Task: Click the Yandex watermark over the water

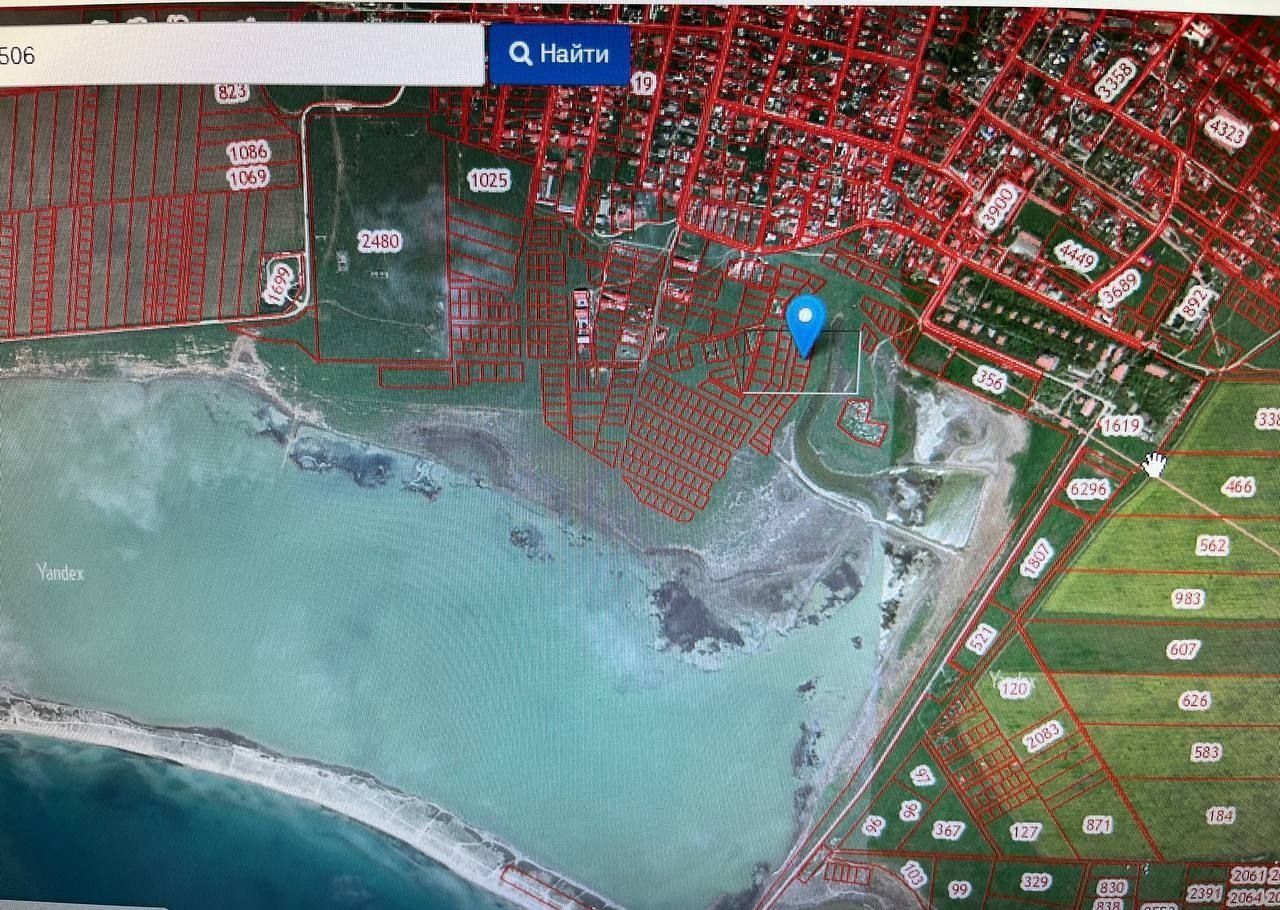Action: click(60, 573)
